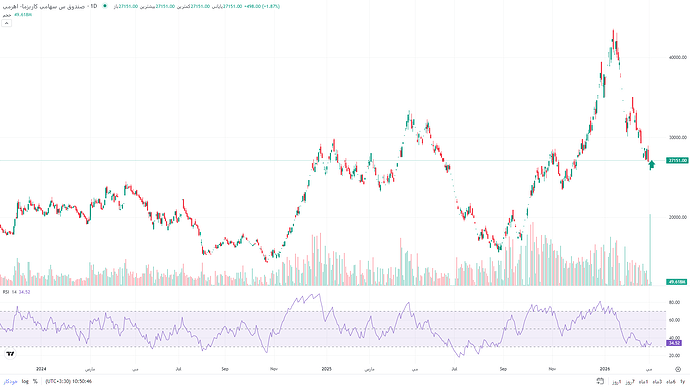
Task: Click the first Jul label on the time axis
Action: coord(179,369)
